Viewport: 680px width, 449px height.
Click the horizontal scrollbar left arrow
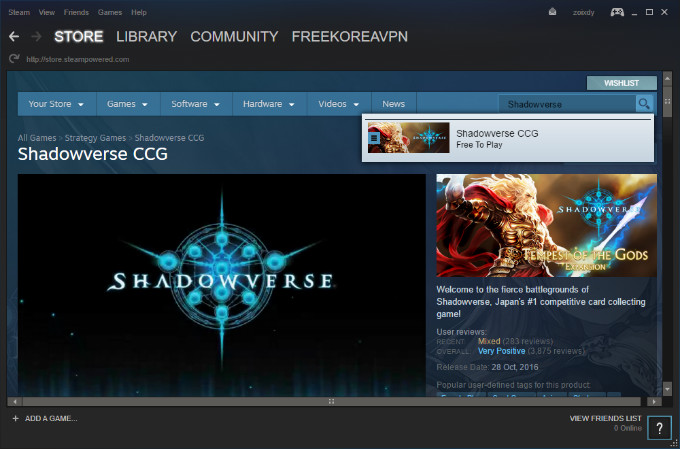pos(15,402)
